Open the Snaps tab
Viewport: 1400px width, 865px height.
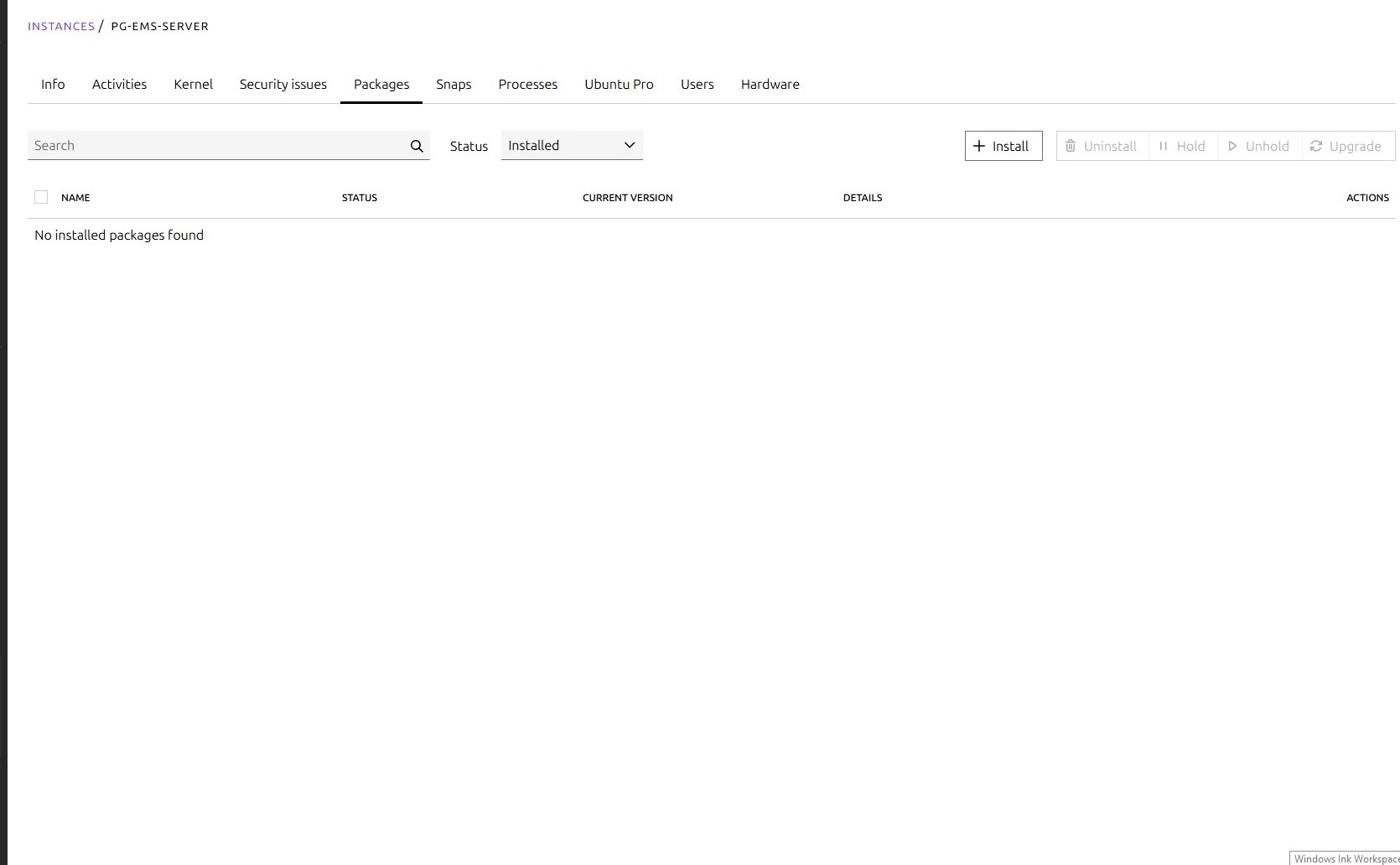(454, 85)
